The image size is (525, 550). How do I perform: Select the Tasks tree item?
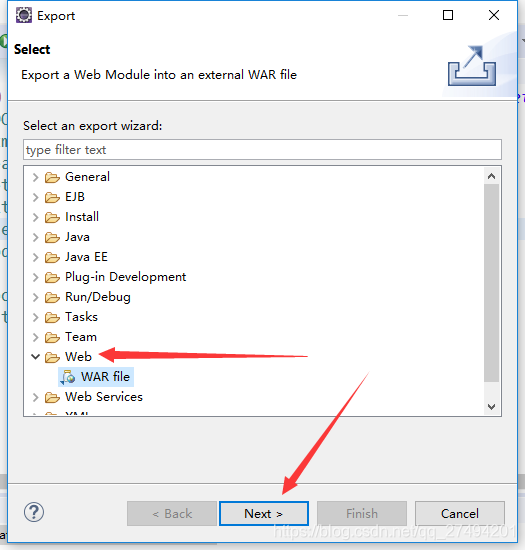tap(81, 317)
